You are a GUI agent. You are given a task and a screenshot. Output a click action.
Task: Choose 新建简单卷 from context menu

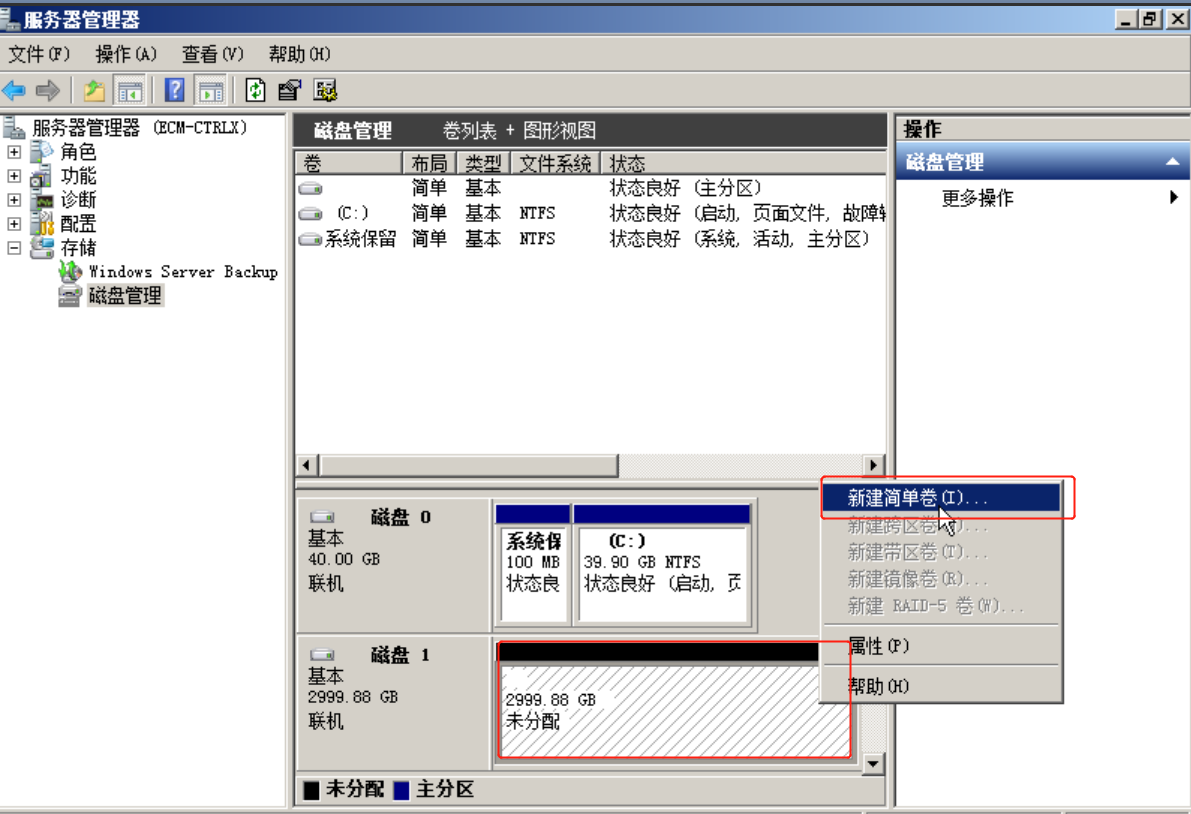tap(917, 498)
